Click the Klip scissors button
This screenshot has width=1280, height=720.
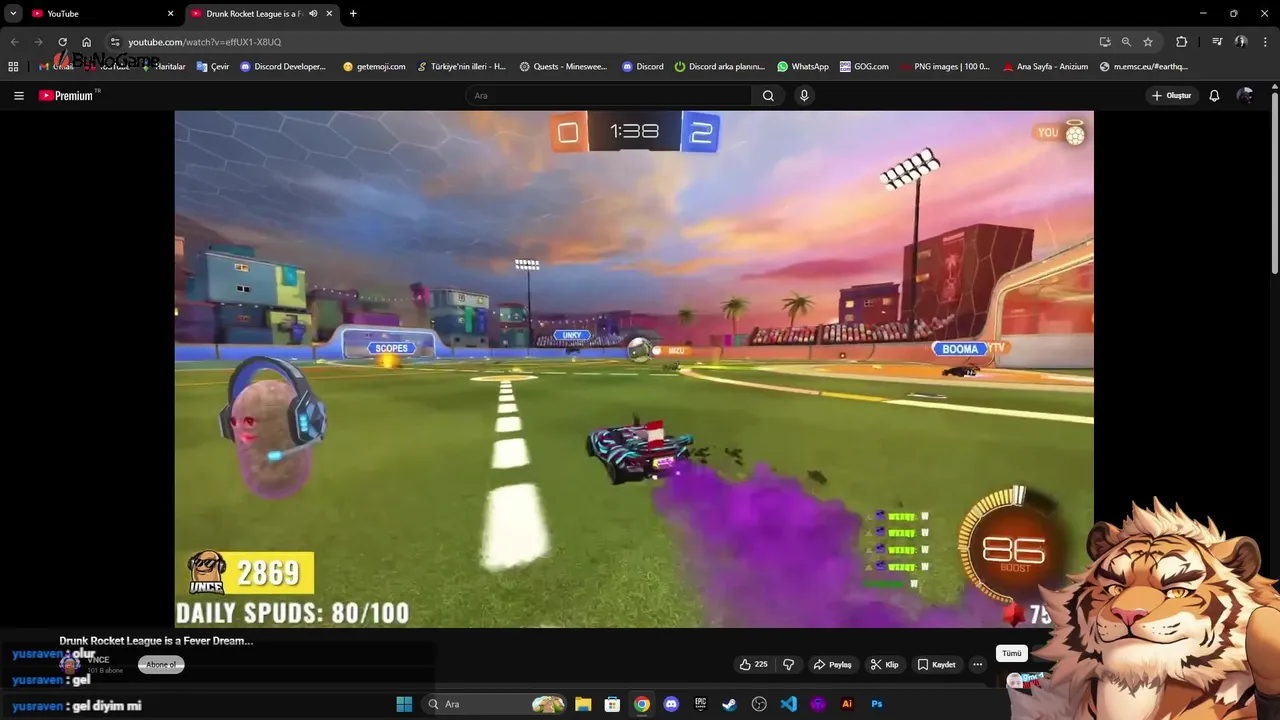tap(884, 665)
